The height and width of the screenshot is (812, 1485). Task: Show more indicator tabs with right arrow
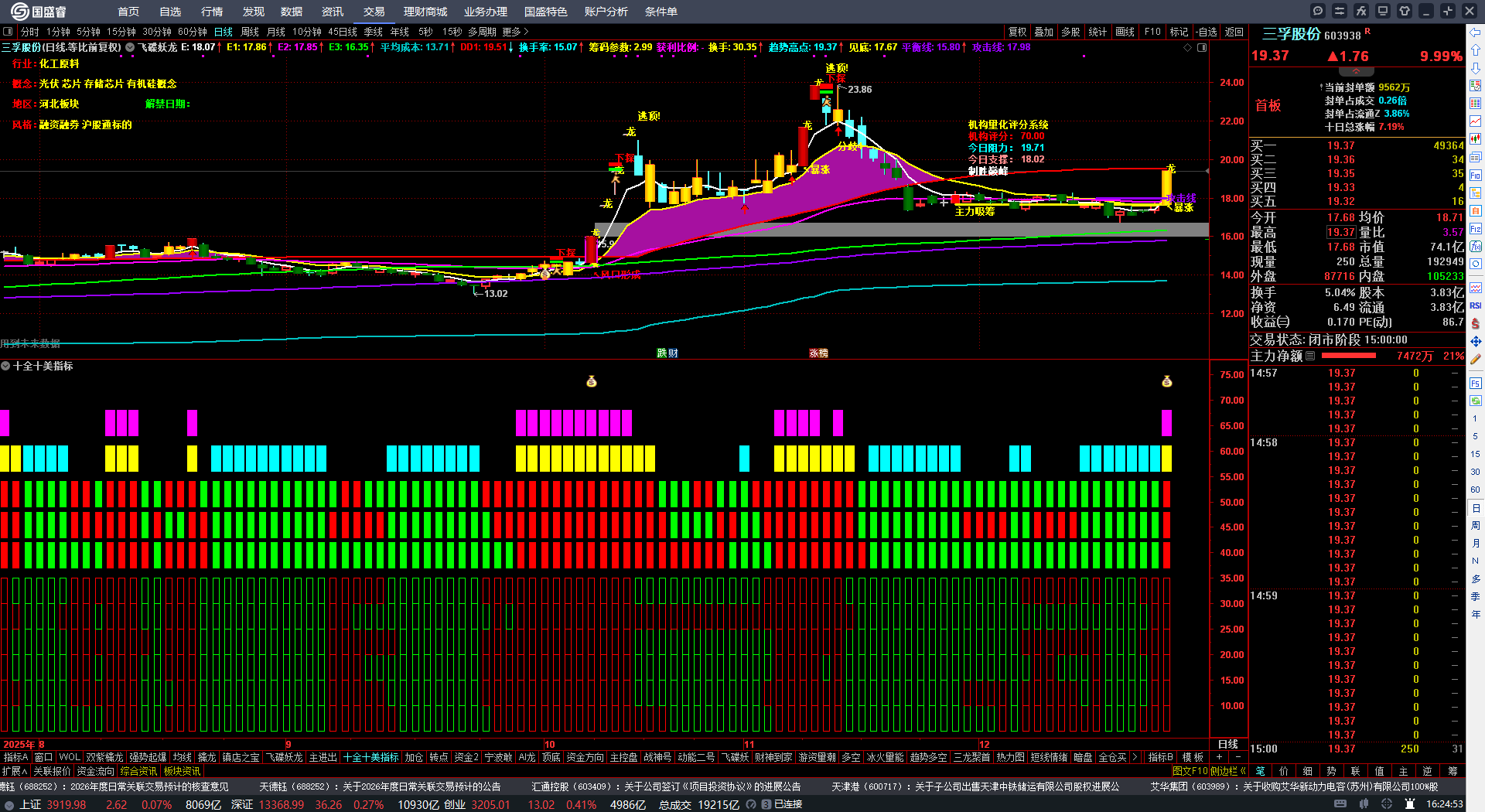(x=1135, y=758)
